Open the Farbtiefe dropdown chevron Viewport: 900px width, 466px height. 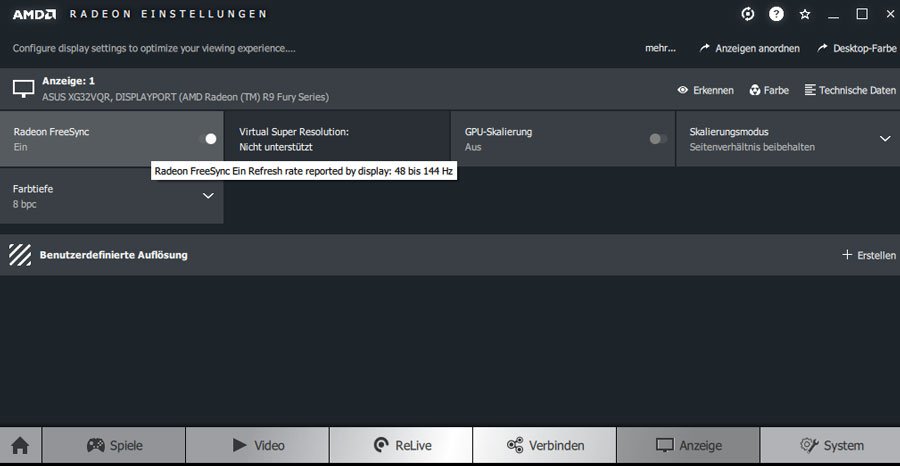[208, 196]
